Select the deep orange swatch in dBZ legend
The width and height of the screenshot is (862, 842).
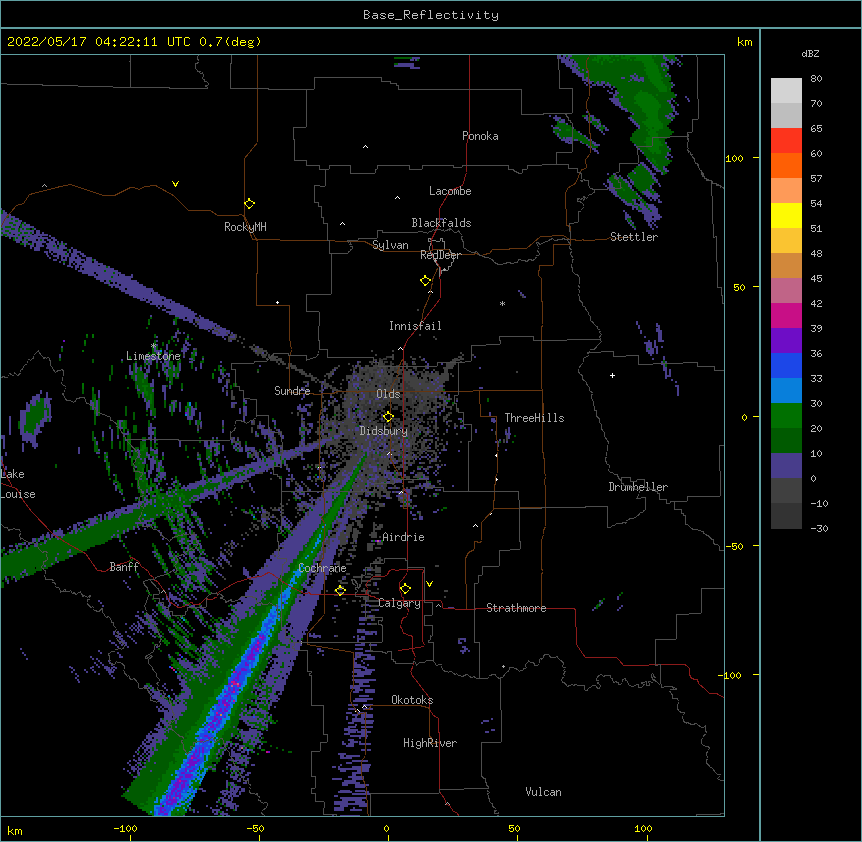pos(786,165)
